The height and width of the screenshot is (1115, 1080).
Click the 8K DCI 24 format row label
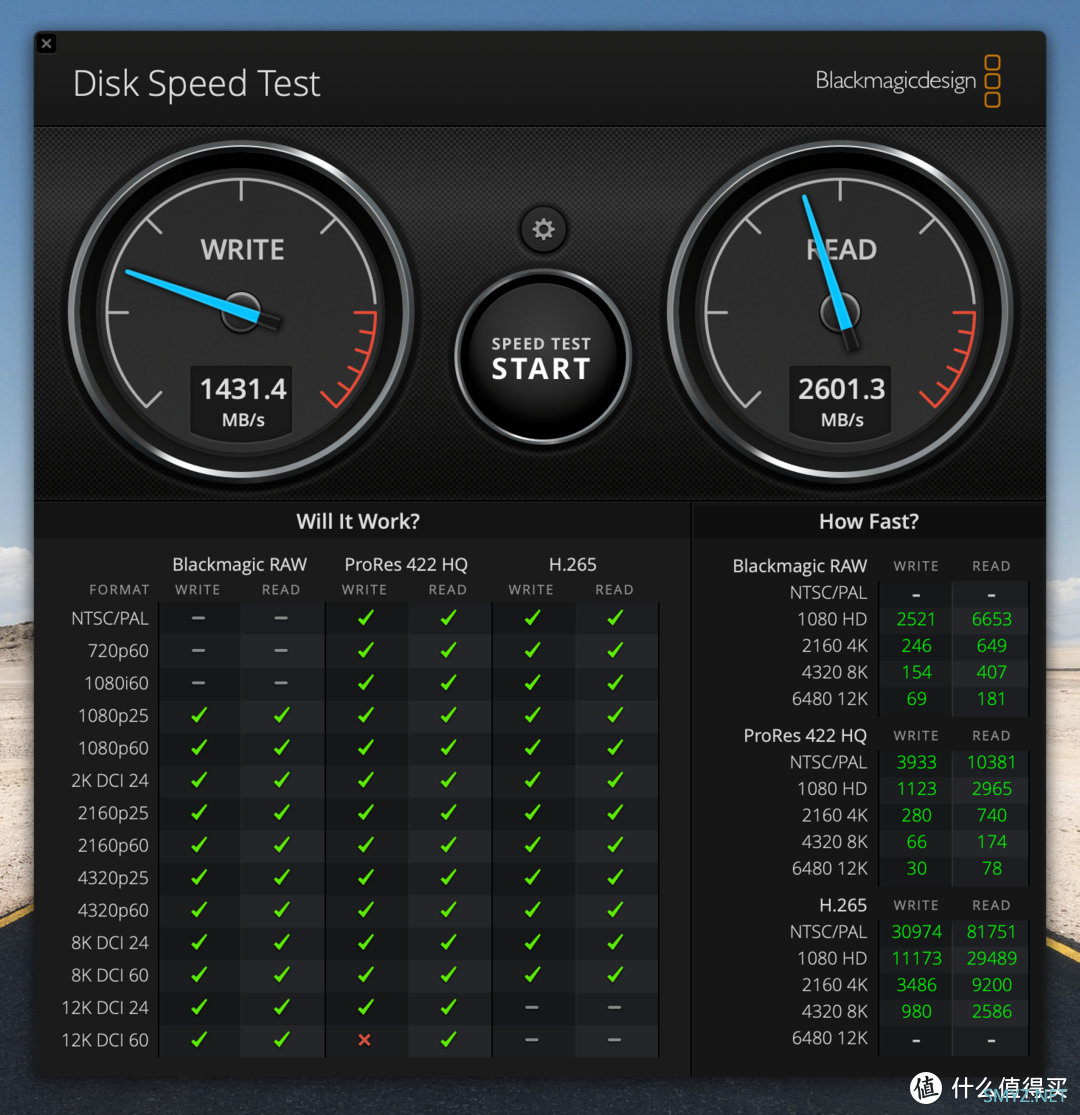(110, 943)
